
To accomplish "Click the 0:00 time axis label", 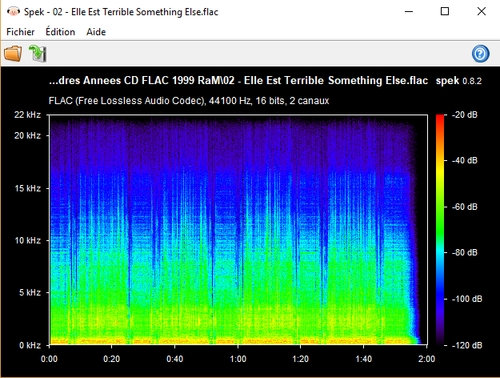I will point(49,359).
